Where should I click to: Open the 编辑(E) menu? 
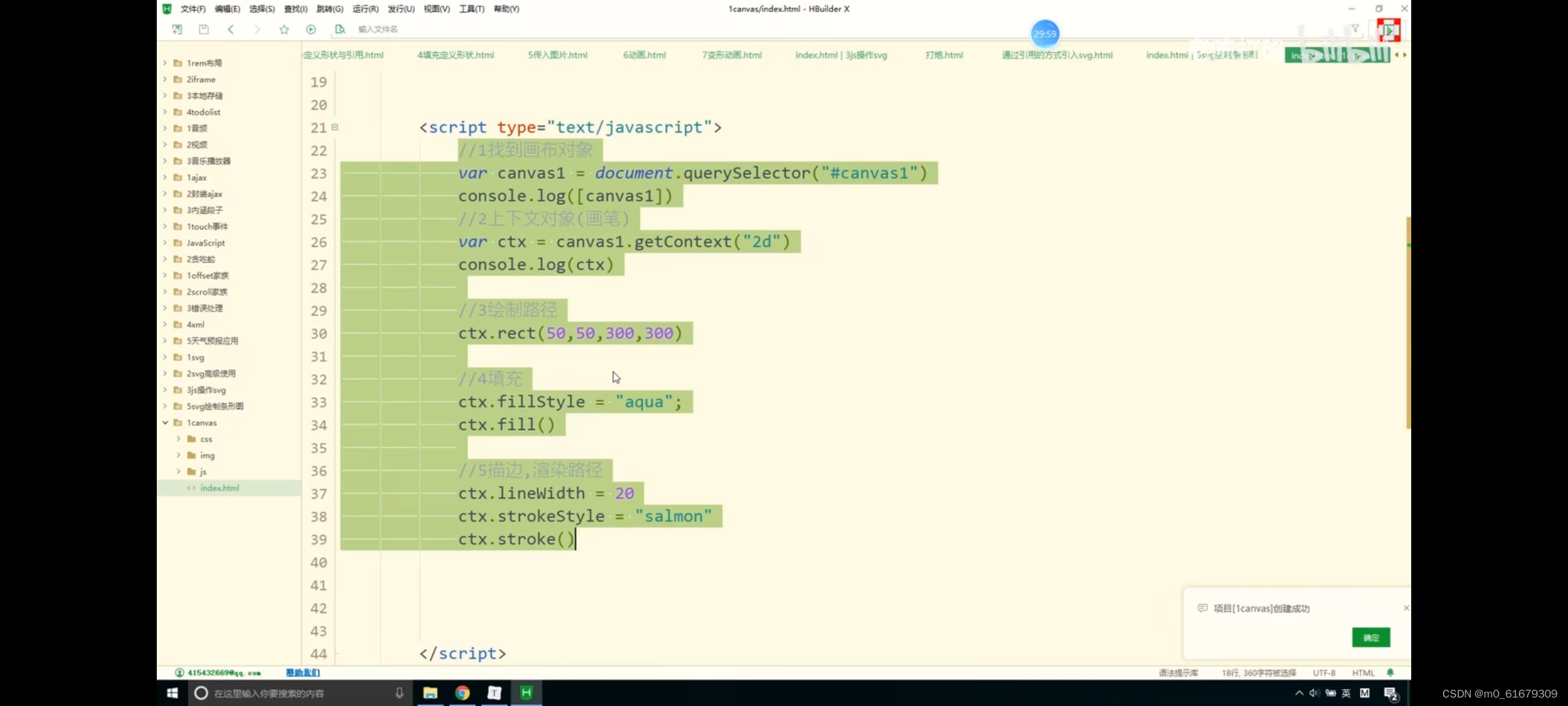[x=227, y=9]
